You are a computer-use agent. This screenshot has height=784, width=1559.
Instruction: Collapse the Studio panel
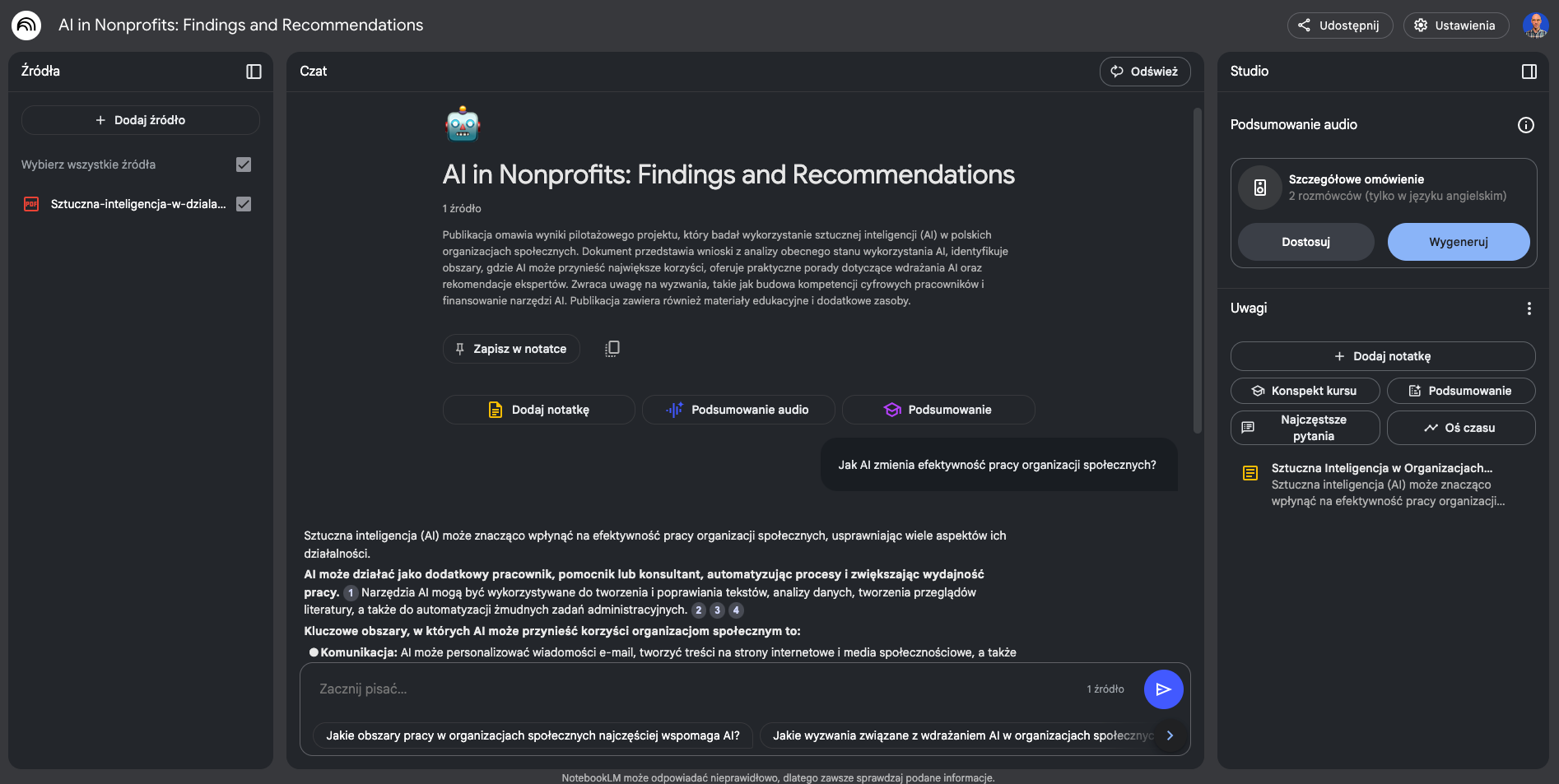(x=1529, y=72)
